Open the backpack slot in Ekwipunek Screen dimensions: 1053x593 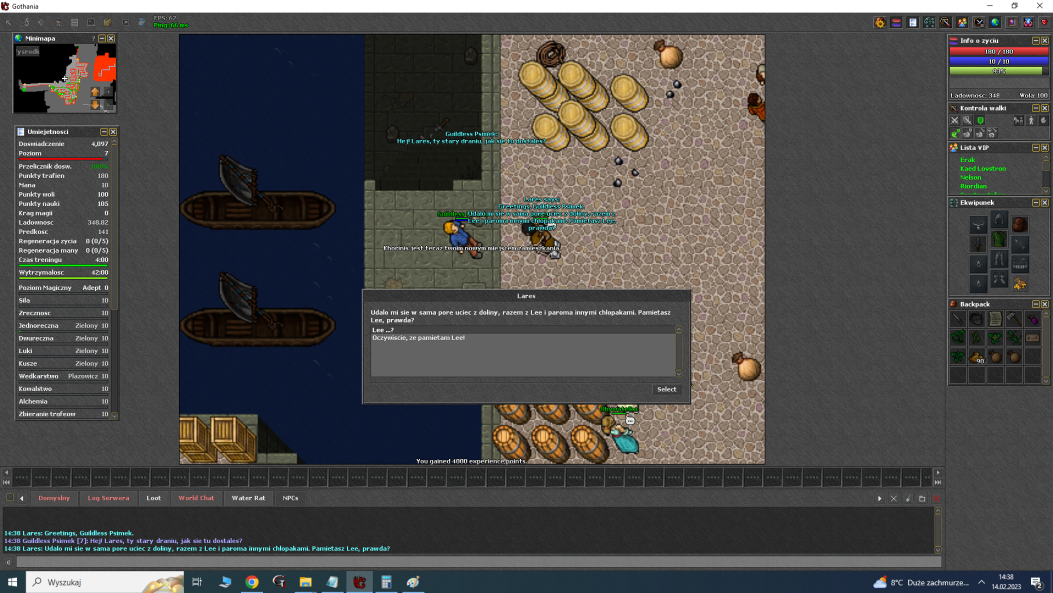(x=1019, y=224)
